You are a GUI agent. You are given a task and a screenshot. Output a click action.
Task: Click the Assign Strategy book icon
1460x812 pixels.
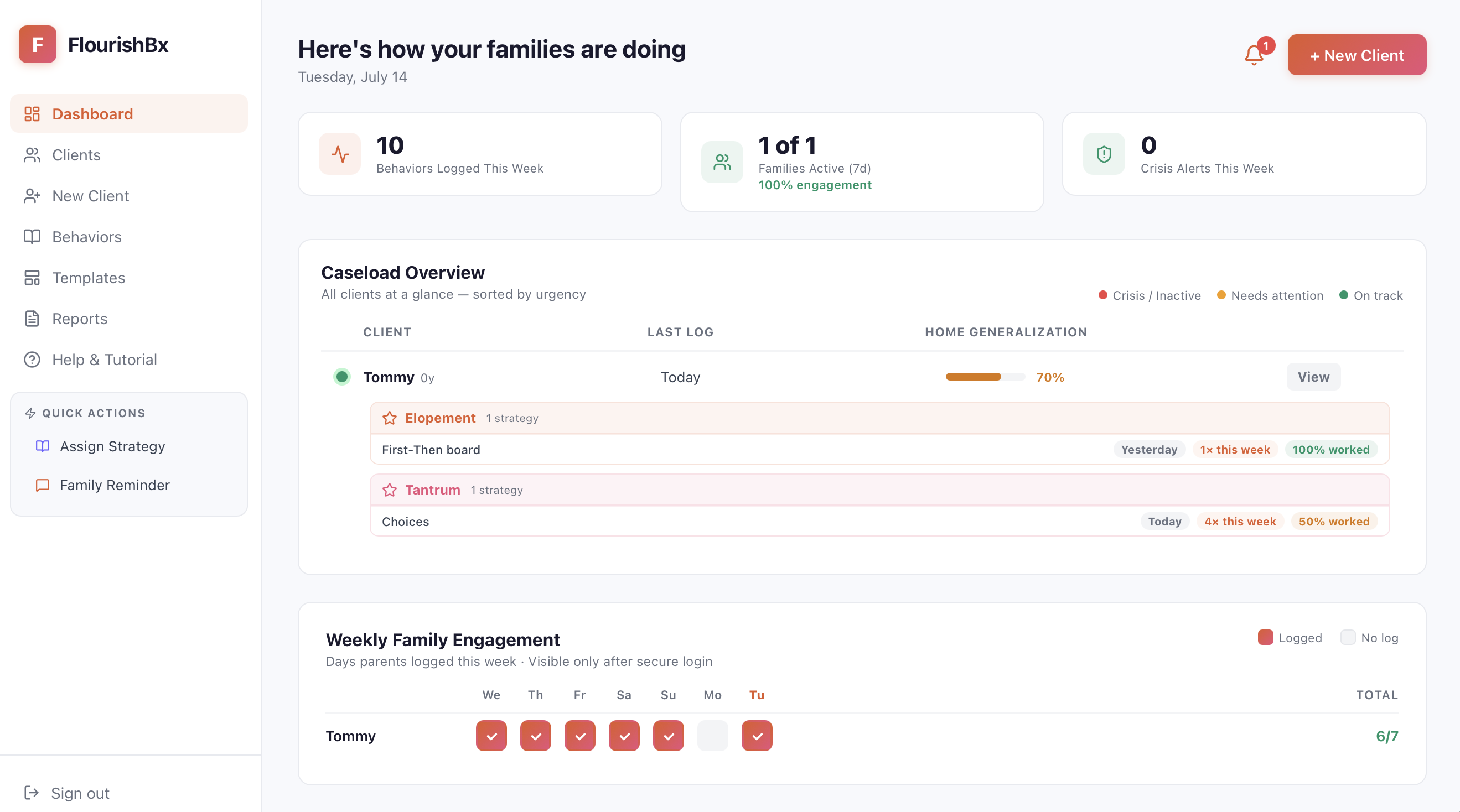pyautogui.click(x=43, y=446)
